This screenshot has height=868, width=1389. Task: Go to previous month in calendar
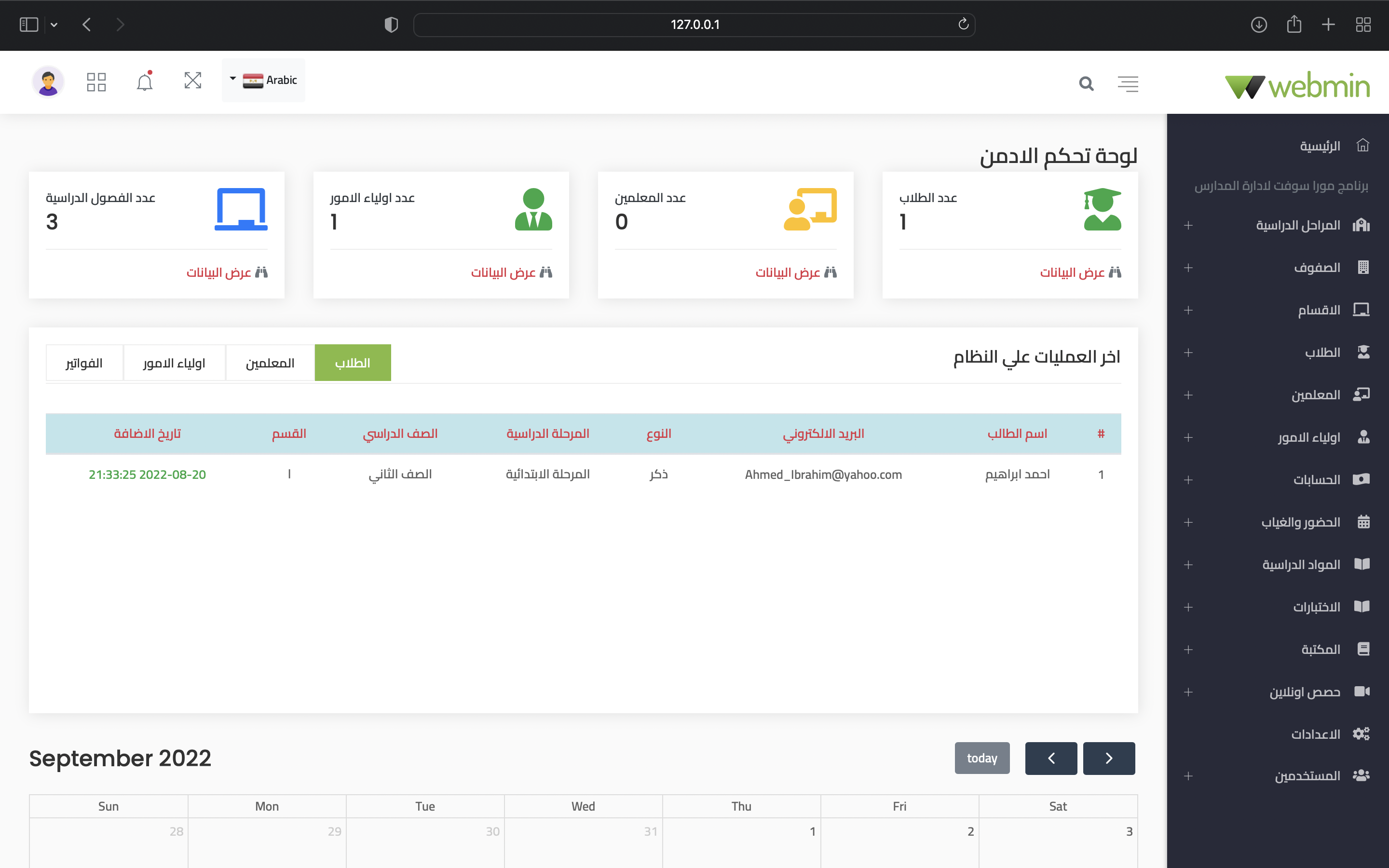coord(1050,758)
